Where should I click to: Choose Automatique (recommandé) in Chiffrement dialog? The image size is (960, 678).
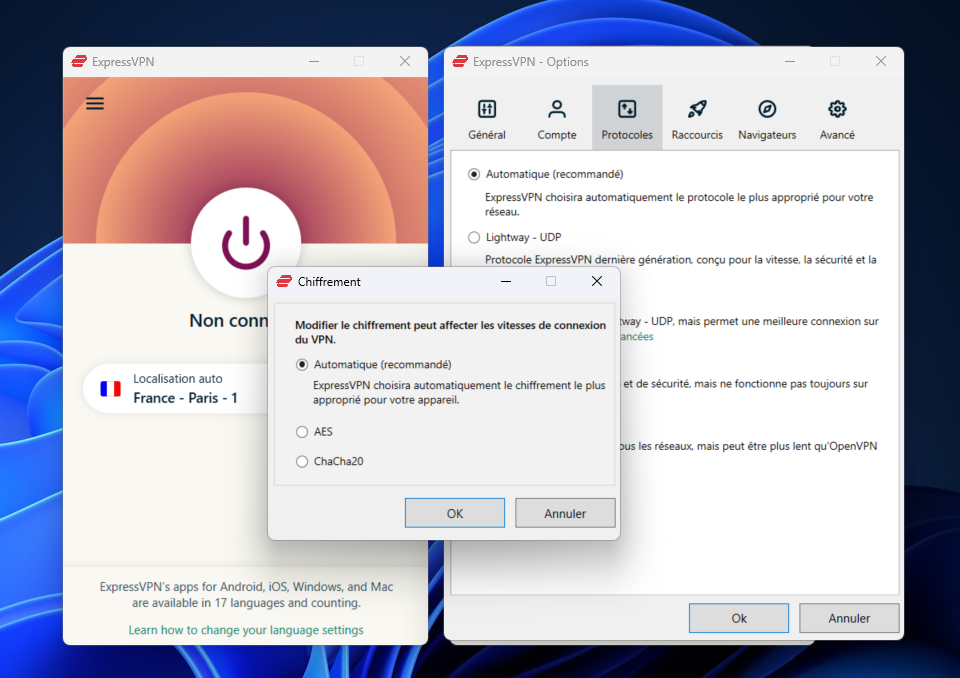302,365
